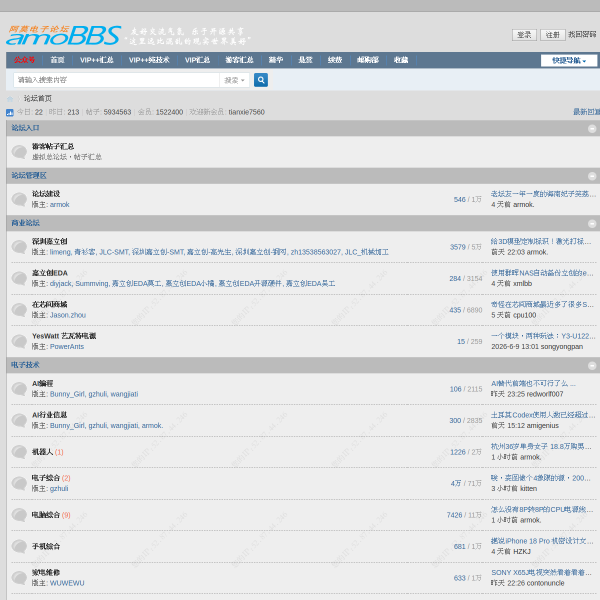Collapse the 论坛入口 section

[x=592, y=129]
